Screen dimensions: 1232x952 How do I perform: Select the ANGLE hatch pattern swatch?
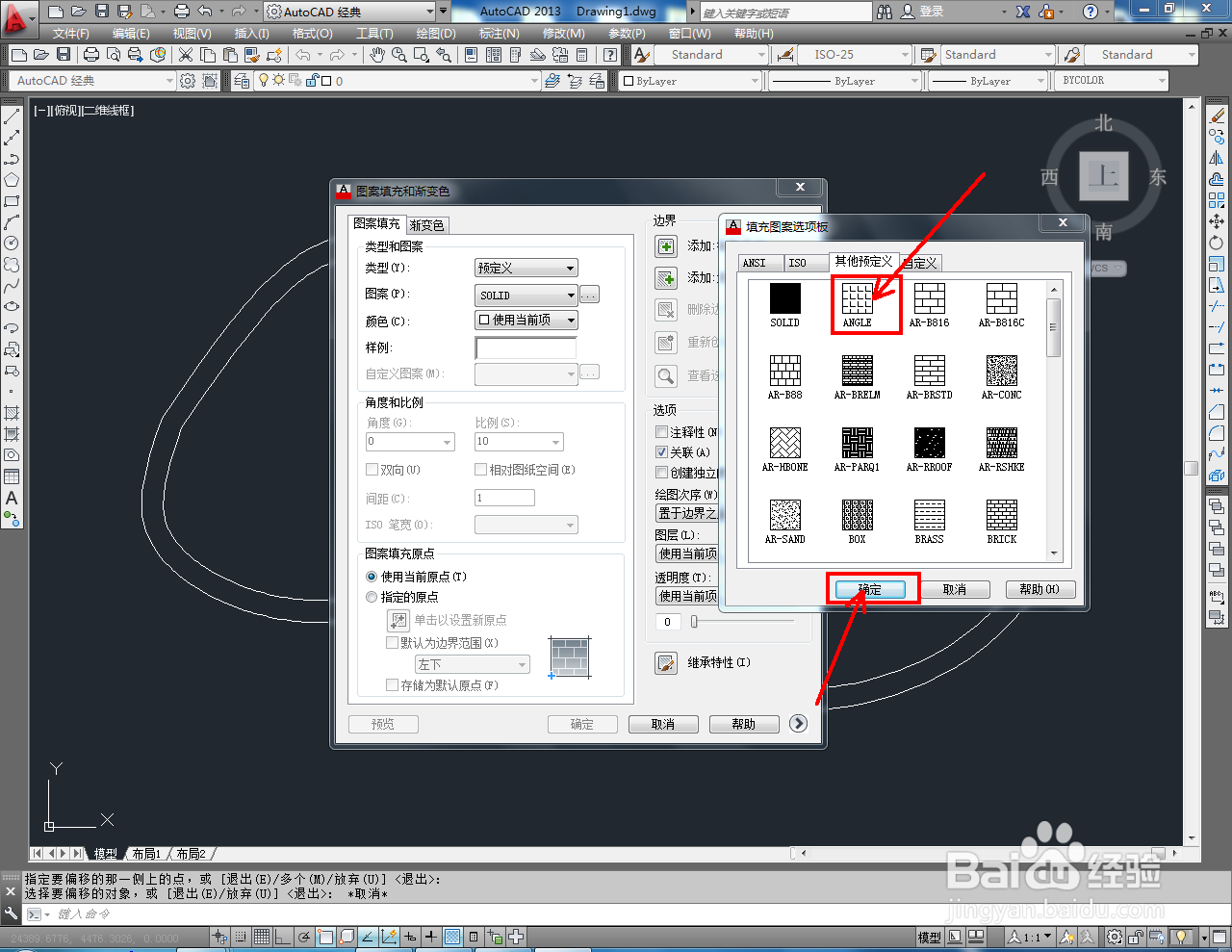pyautogui.click(x=857, y=298)
